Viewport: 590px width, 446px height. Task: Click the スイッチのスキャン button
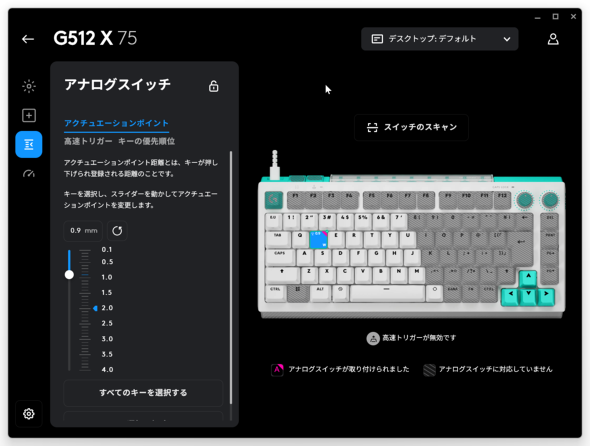tap(411, 127)
